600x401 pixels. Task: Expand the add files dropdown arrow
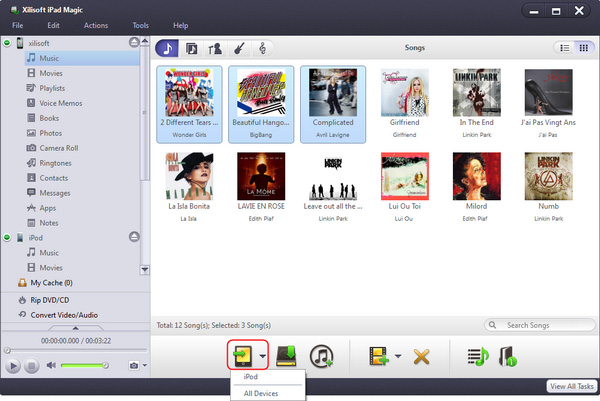398,355
